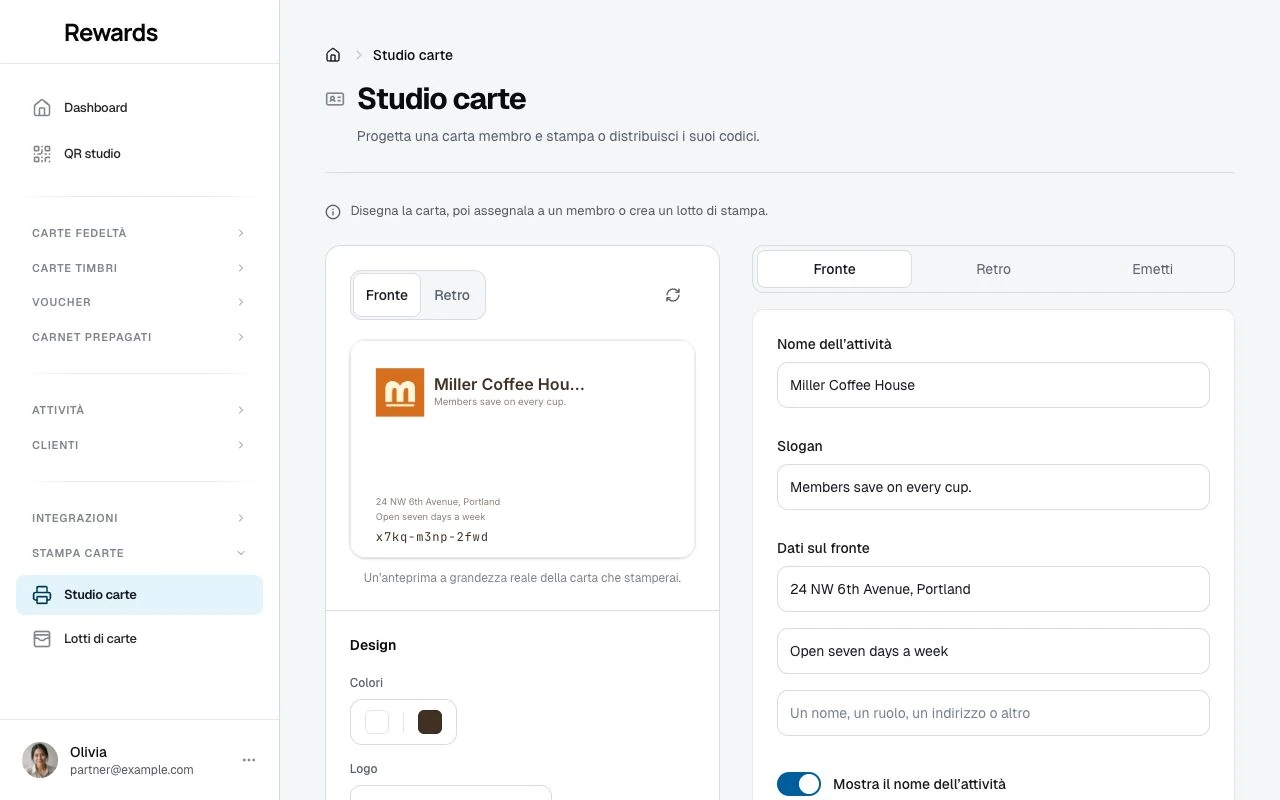Switch card preview to Retro
The image size is (1280, 800).
452,295
